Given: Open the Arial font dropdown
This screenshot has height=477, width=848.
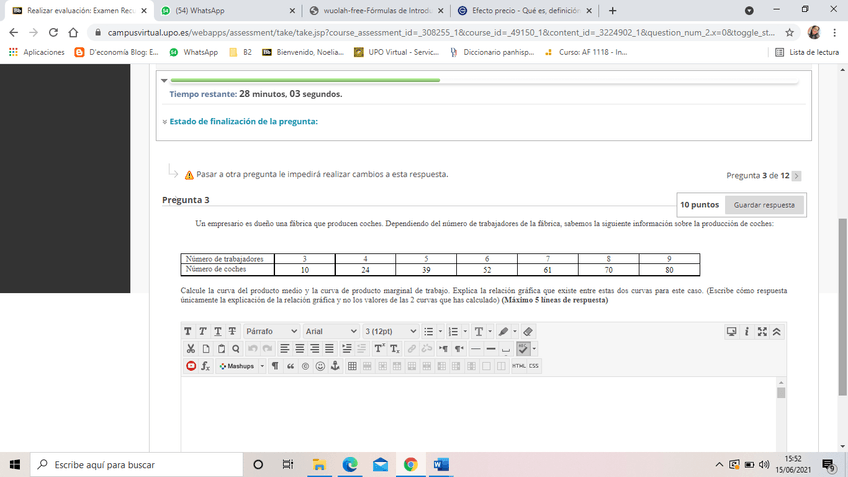Looking at the screenshot, I should 329,331.
